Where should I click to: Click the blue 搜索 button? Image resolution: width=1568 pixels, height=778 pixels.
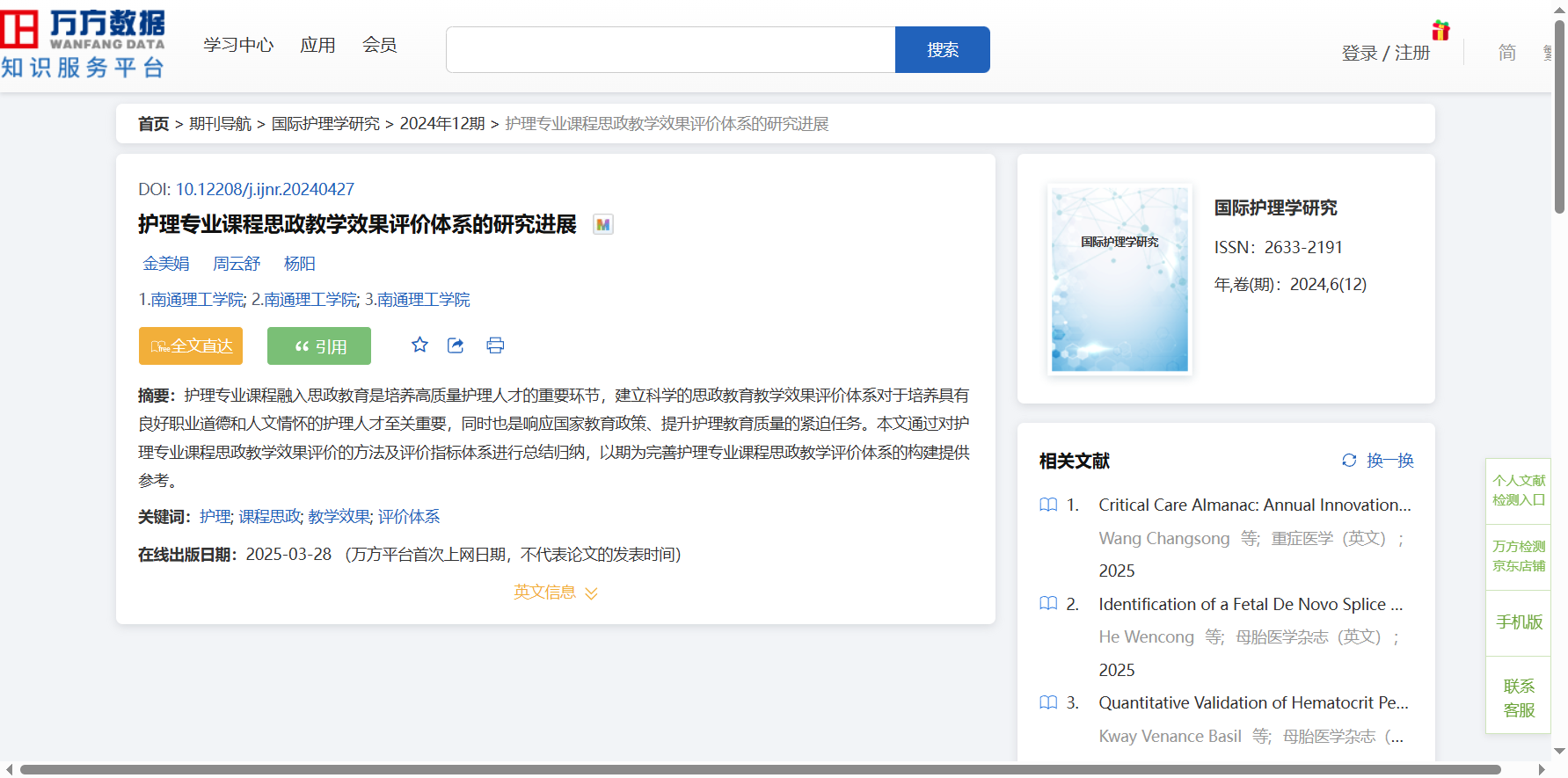[x=942, y=50]
